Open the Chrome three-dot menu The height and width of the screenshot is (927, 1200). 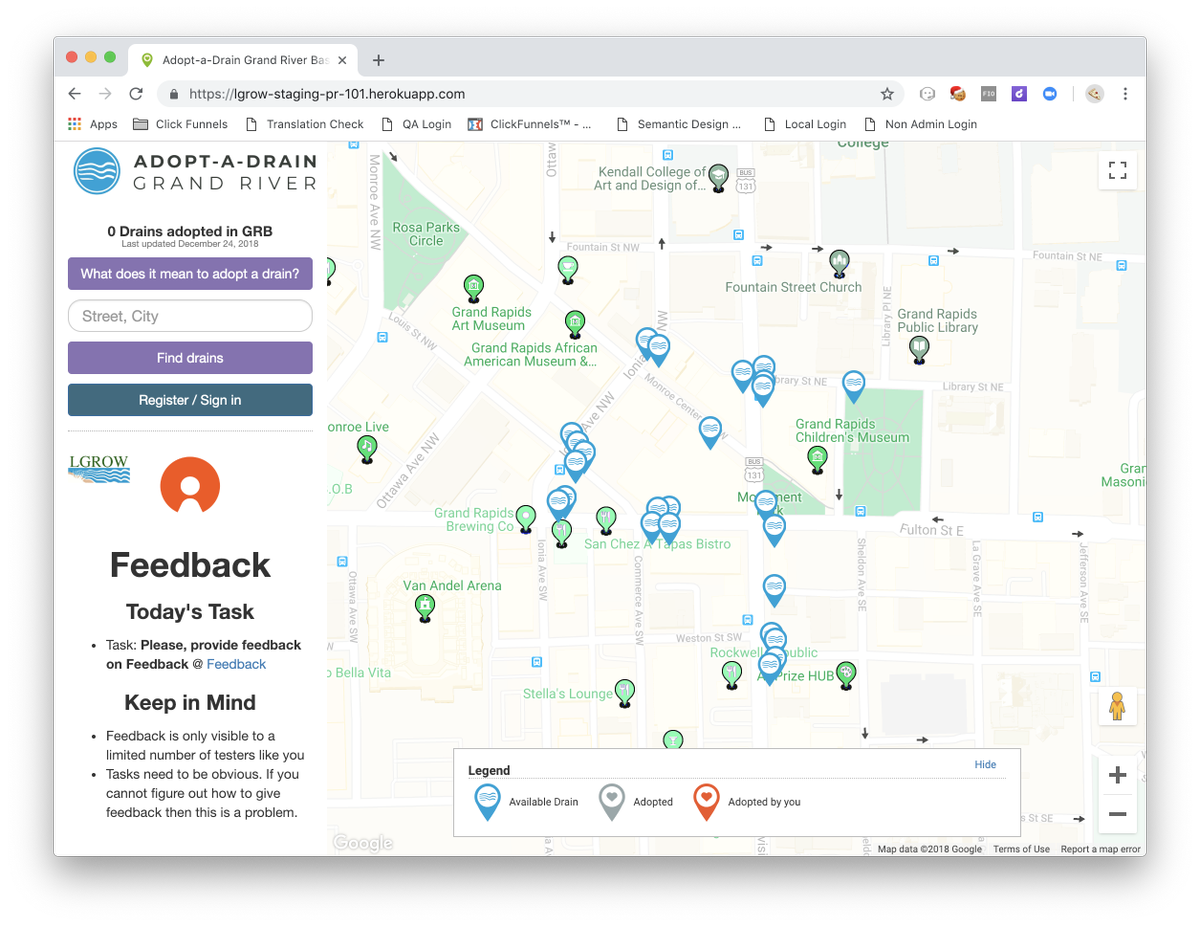click(x=1125, y=94)
